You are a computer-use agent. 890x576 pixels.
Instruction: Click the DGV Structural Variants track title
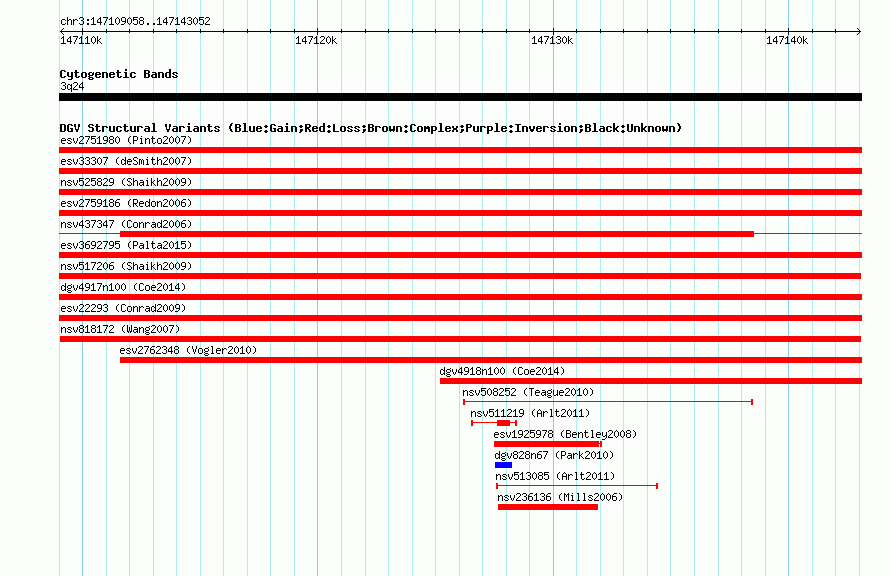click(371, 128)
